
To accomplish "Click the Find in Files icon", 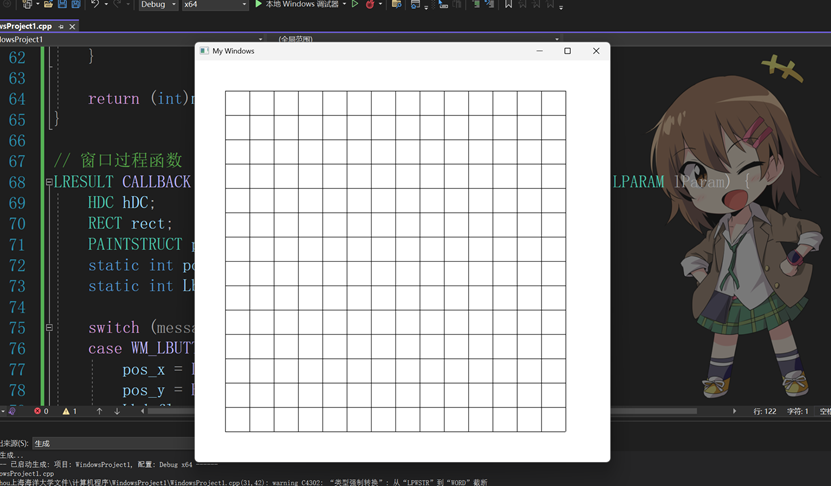I will [396, 4].
